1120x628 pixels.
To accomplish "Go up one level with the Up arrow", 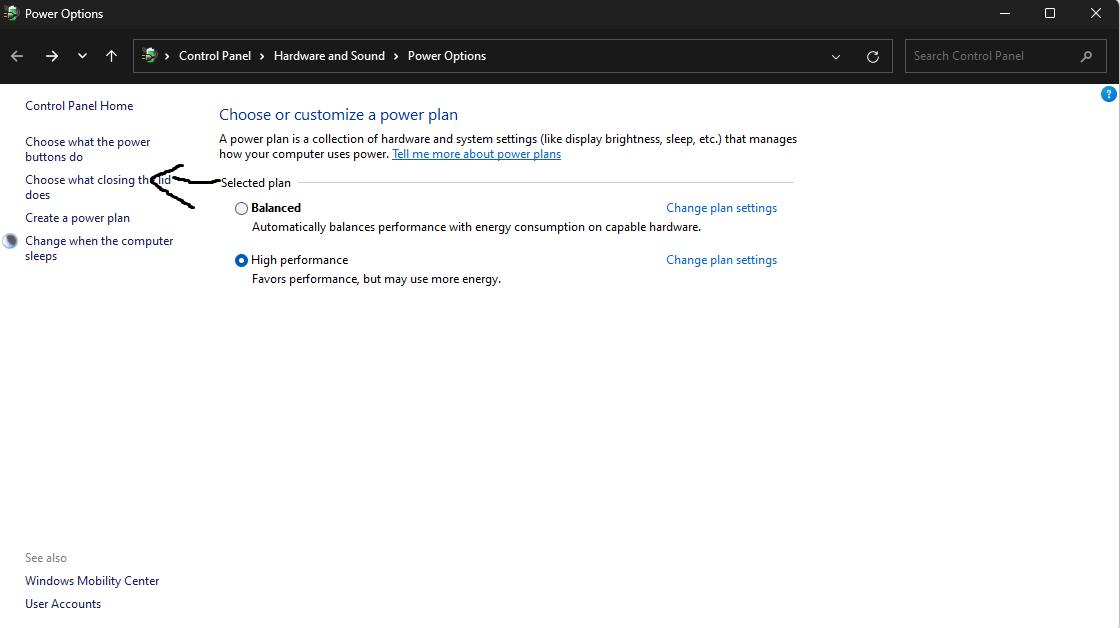I will [111, 56].
